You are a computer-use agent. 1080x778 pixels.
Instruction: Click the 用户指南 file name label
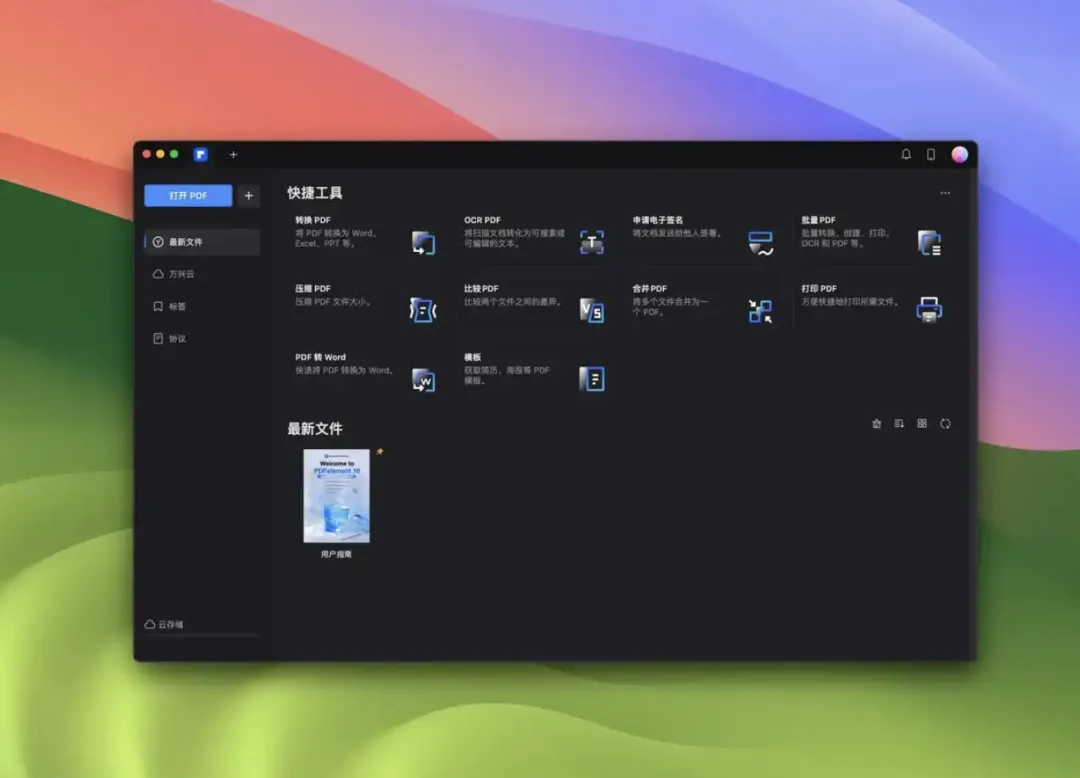336,554
